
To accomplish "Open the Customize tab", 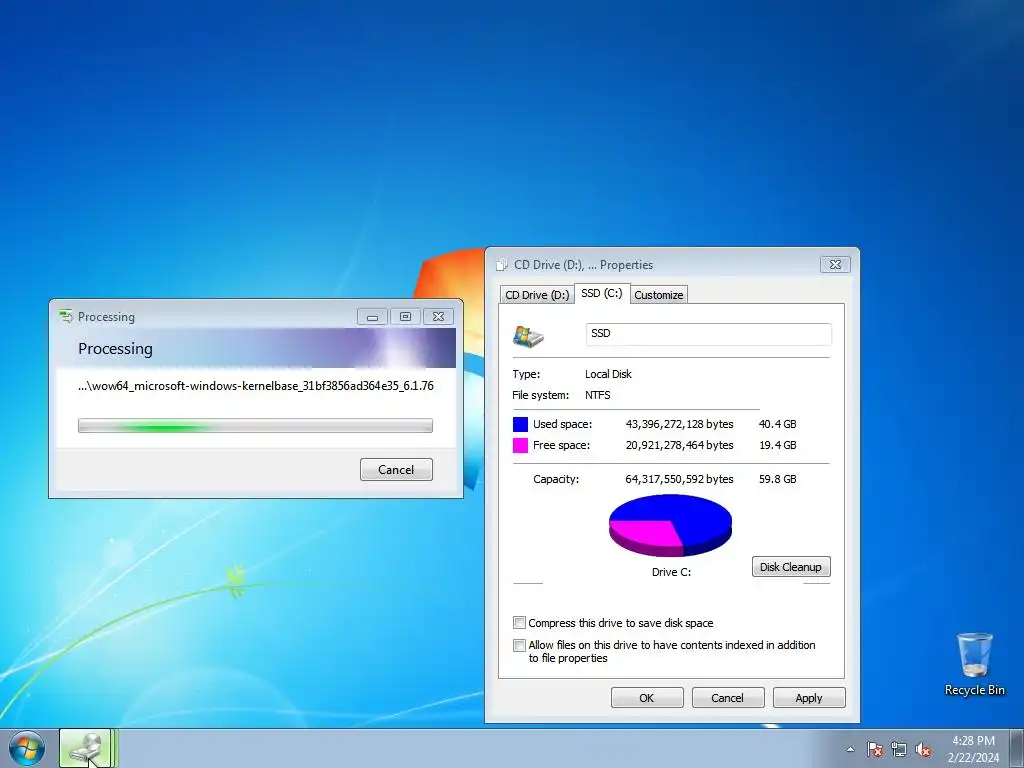I will [658, 295].
